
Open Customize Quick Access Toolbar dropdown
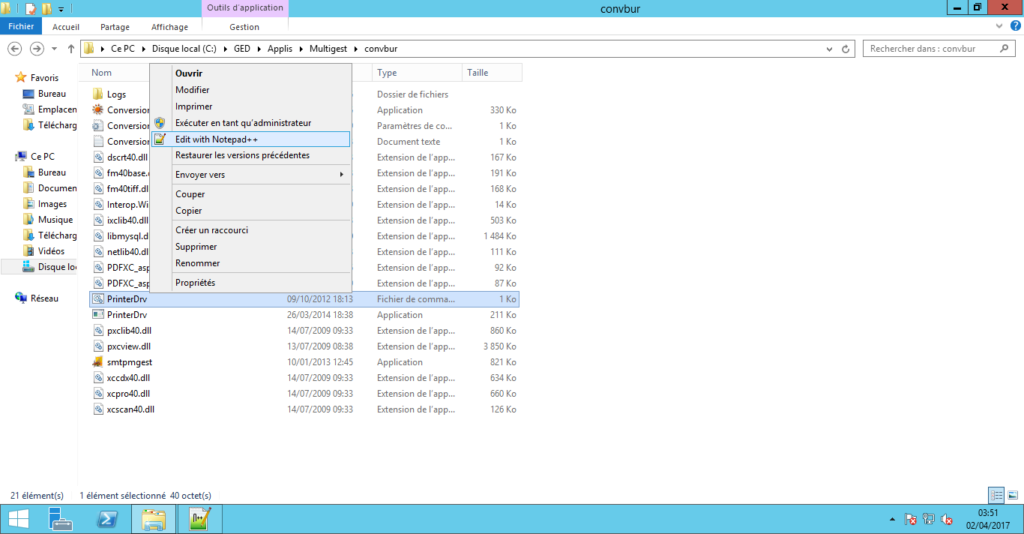(x=63, y=8)
